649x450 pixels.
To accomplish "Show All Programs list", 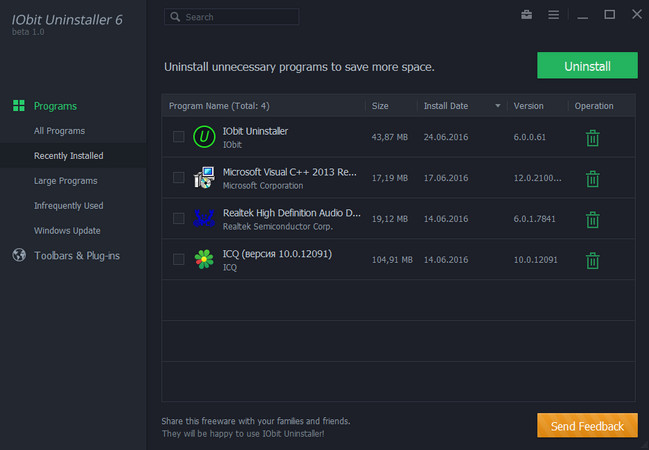I will [x=59, y=131].
